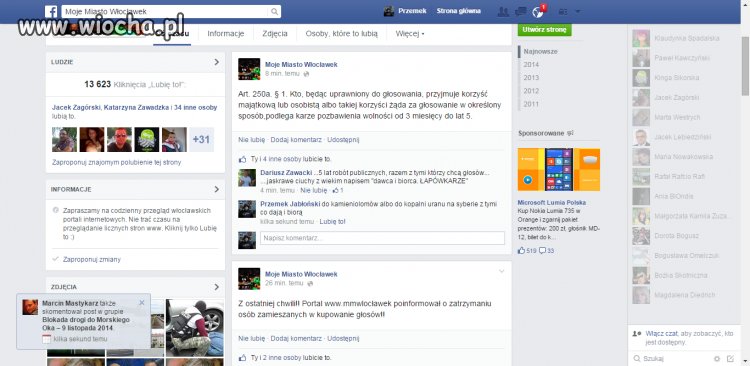Click 'Microsoft Lumia Polska' ad title

pyautogui.click(x=551, y=202)
